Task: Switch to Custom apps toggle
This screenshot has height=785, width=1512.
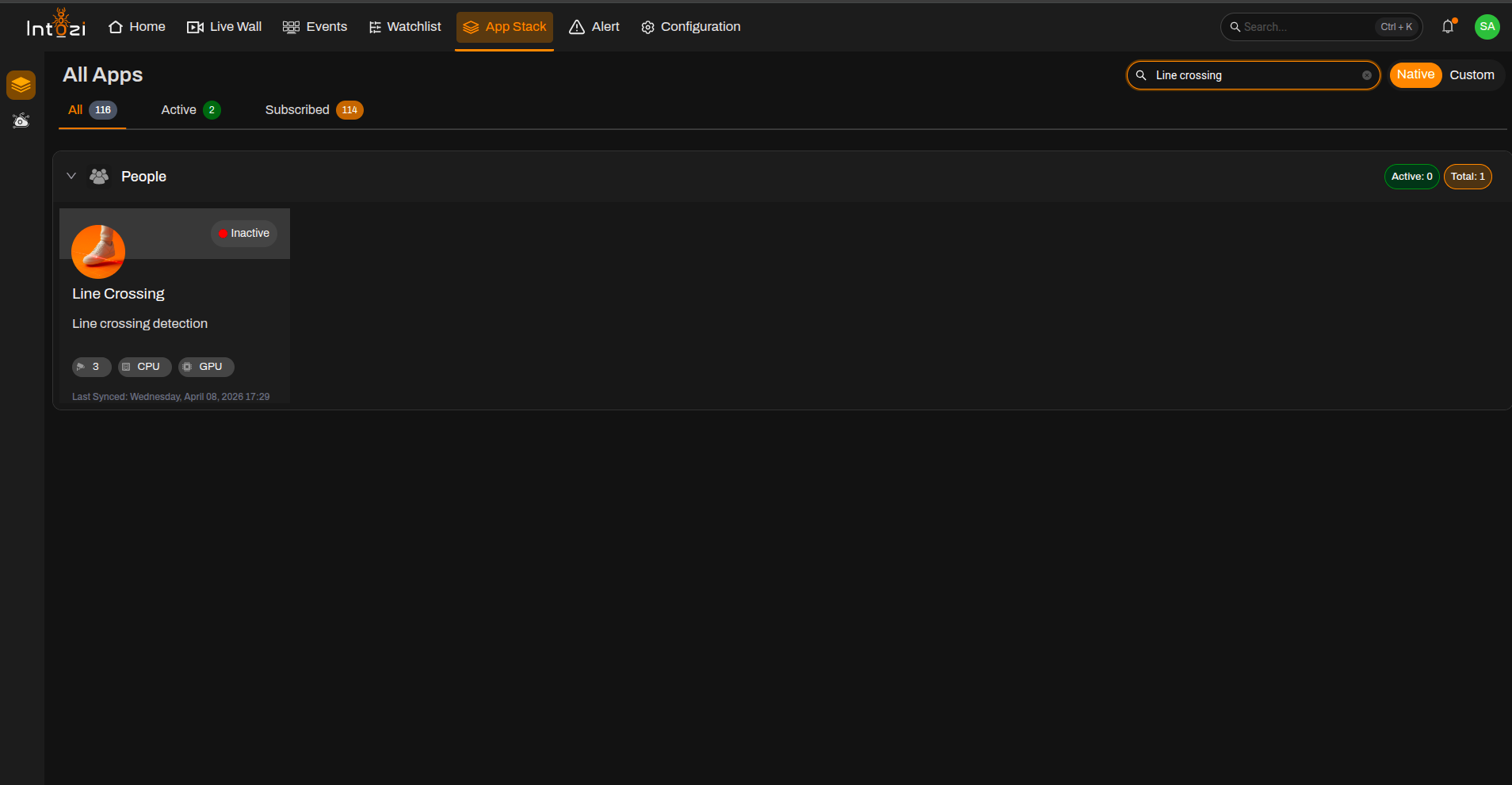Action: coord(1472,74)
